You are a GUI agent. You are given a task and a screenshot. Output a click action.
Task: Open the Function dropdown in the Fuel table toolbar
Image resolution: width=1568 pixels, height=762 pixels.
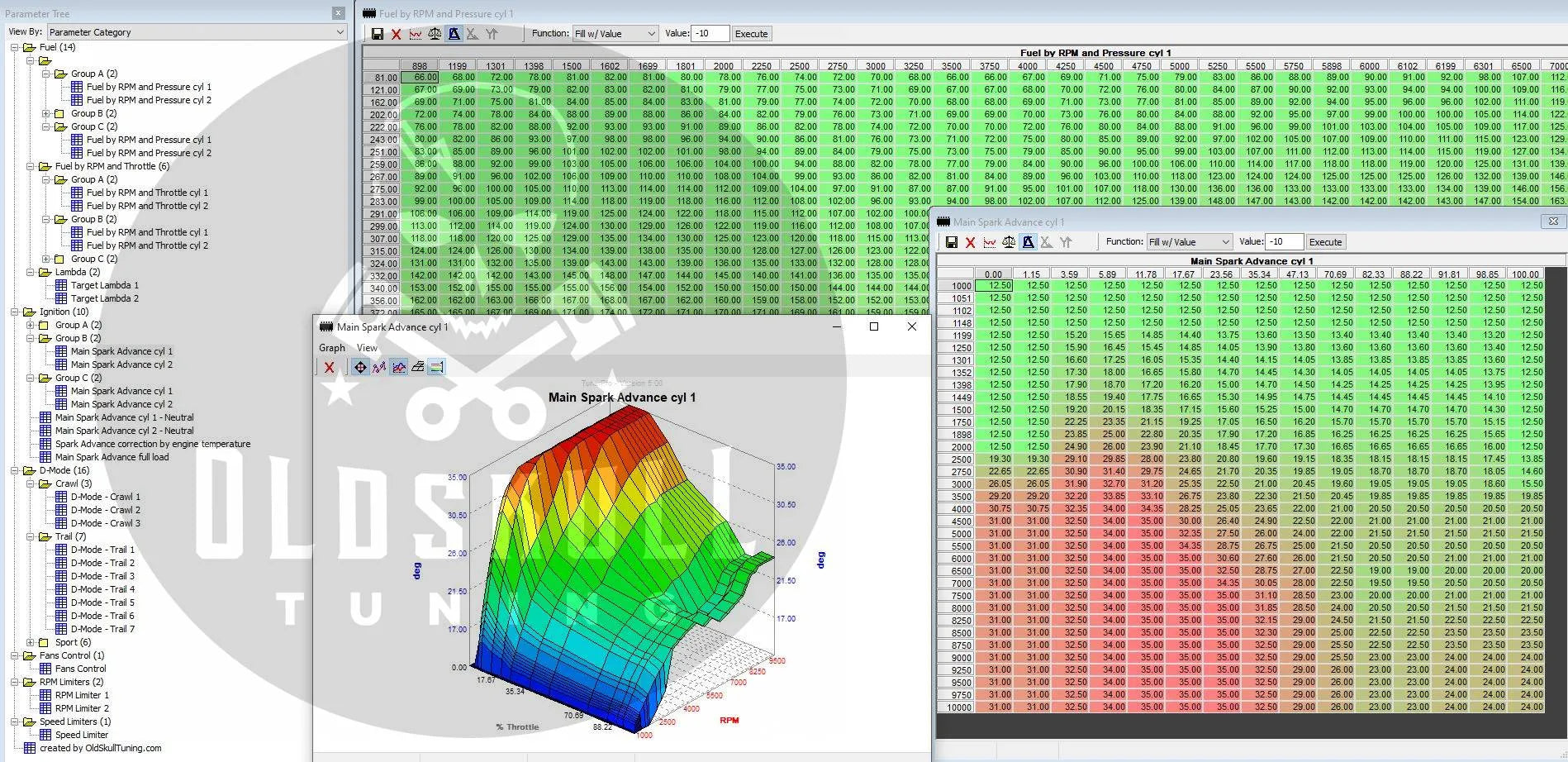pyautogui.click(x=615, y=34)
